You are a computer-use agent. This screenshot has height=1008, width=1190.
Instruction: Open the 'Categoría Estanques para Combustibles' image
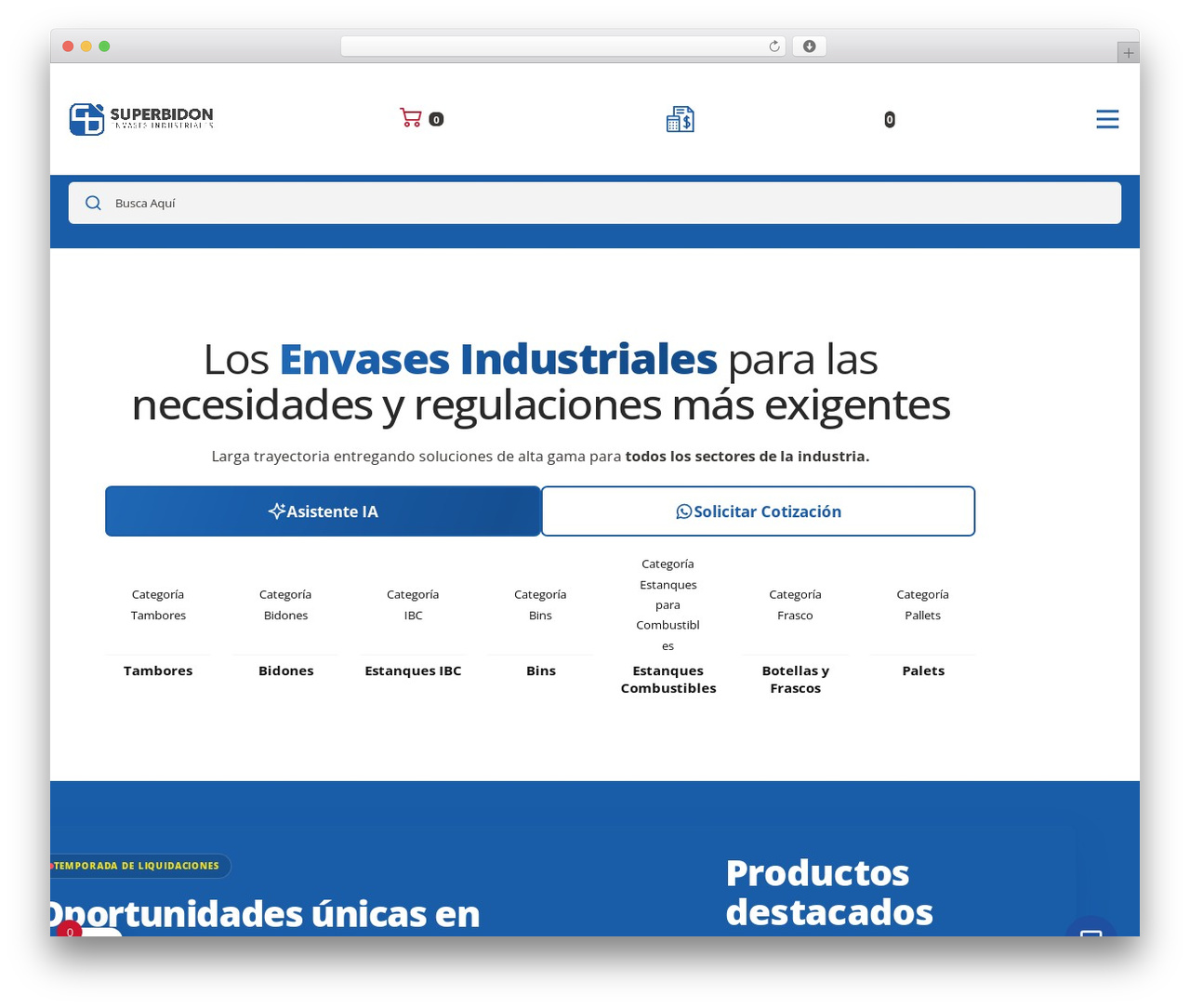[668, 604]
